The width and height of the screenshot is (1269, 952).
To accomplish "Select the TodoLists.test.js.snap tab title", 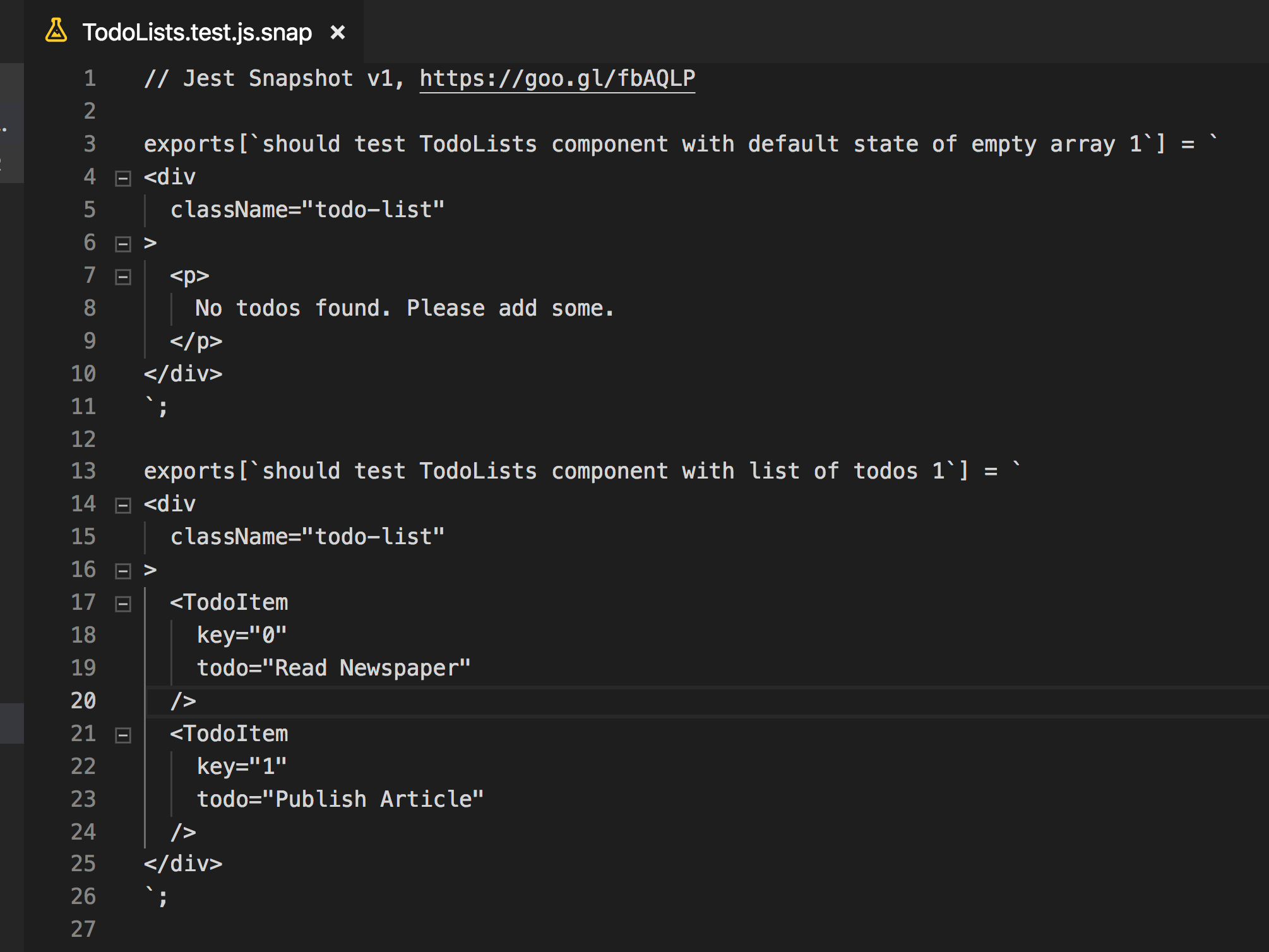I will coord(197,32).
